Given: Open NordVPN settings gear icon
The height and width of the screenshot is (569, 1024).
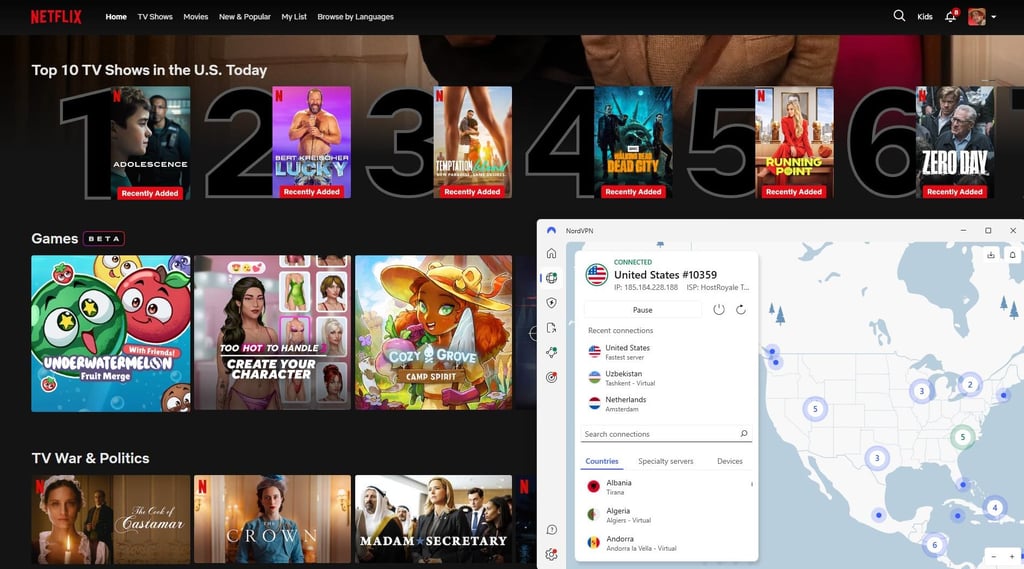Looking at the screenshot, I should coord(551,555).
